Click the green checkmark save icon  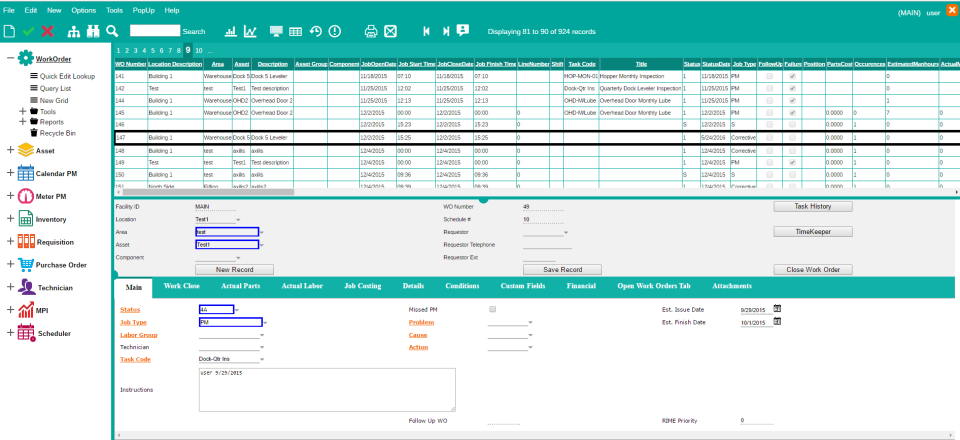click(28, 31)
